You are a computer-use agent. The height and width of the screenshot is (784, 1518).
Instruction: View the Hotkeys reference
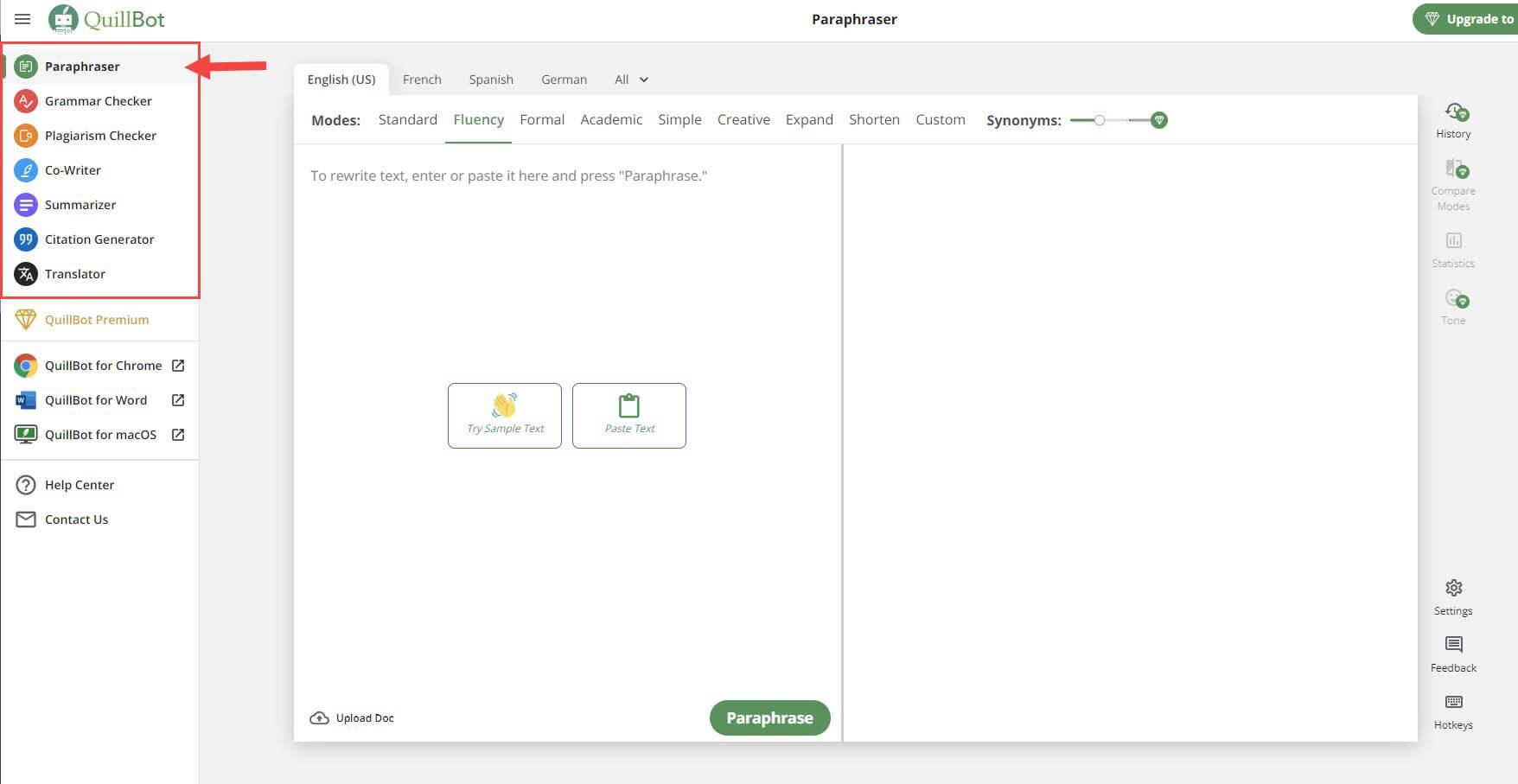click(1453, 711)
